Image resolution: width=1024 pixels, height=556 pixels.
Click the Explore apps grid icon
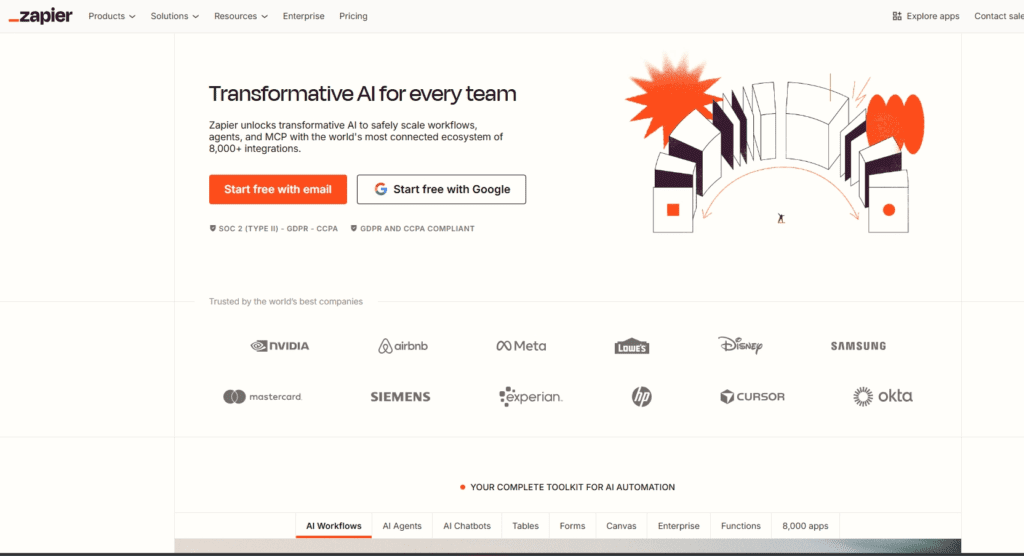click(x=897, y=16)
